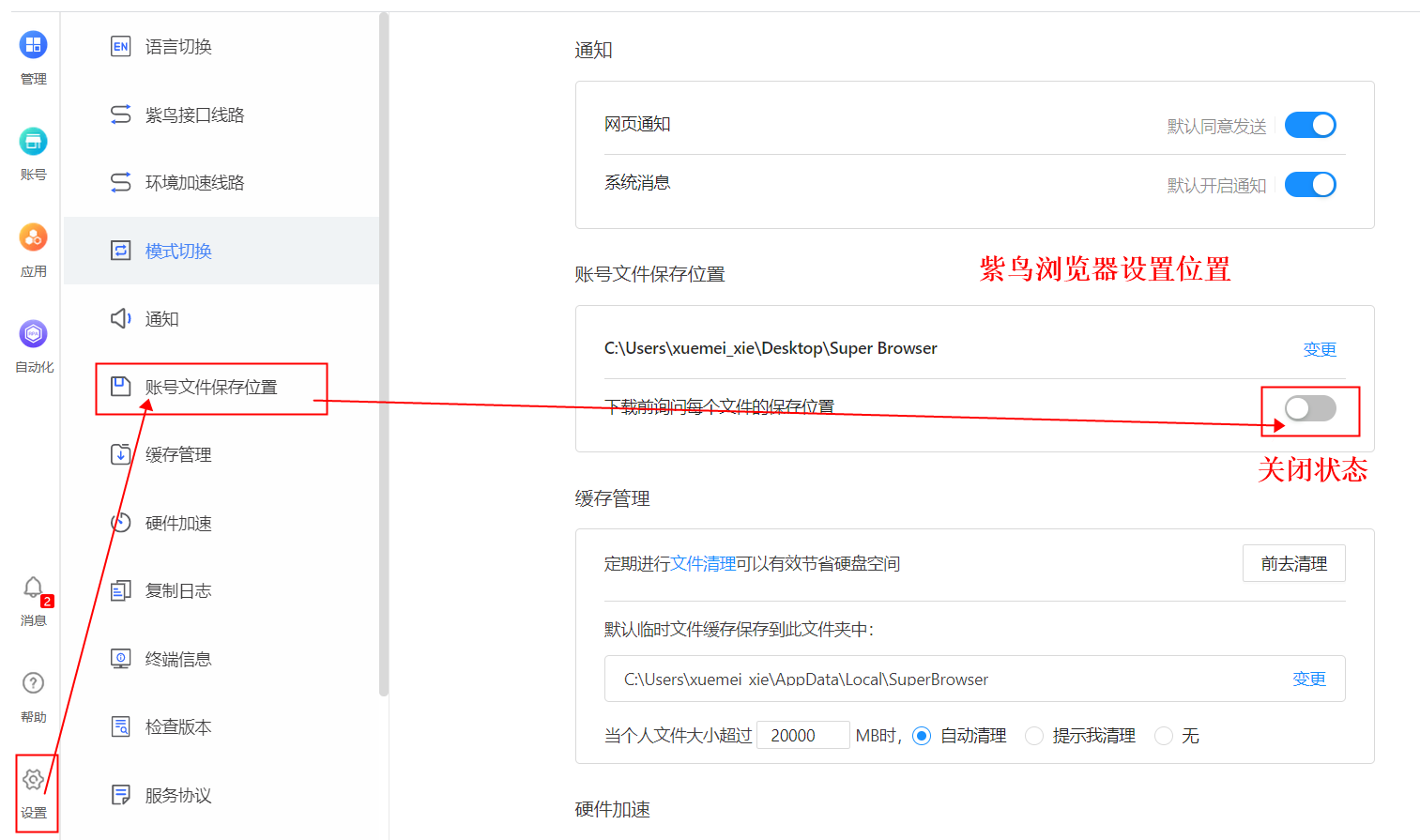The image size is (1420, 840).
Task: Toggle the 网页通知 switch off
Action: [1310, 125]
